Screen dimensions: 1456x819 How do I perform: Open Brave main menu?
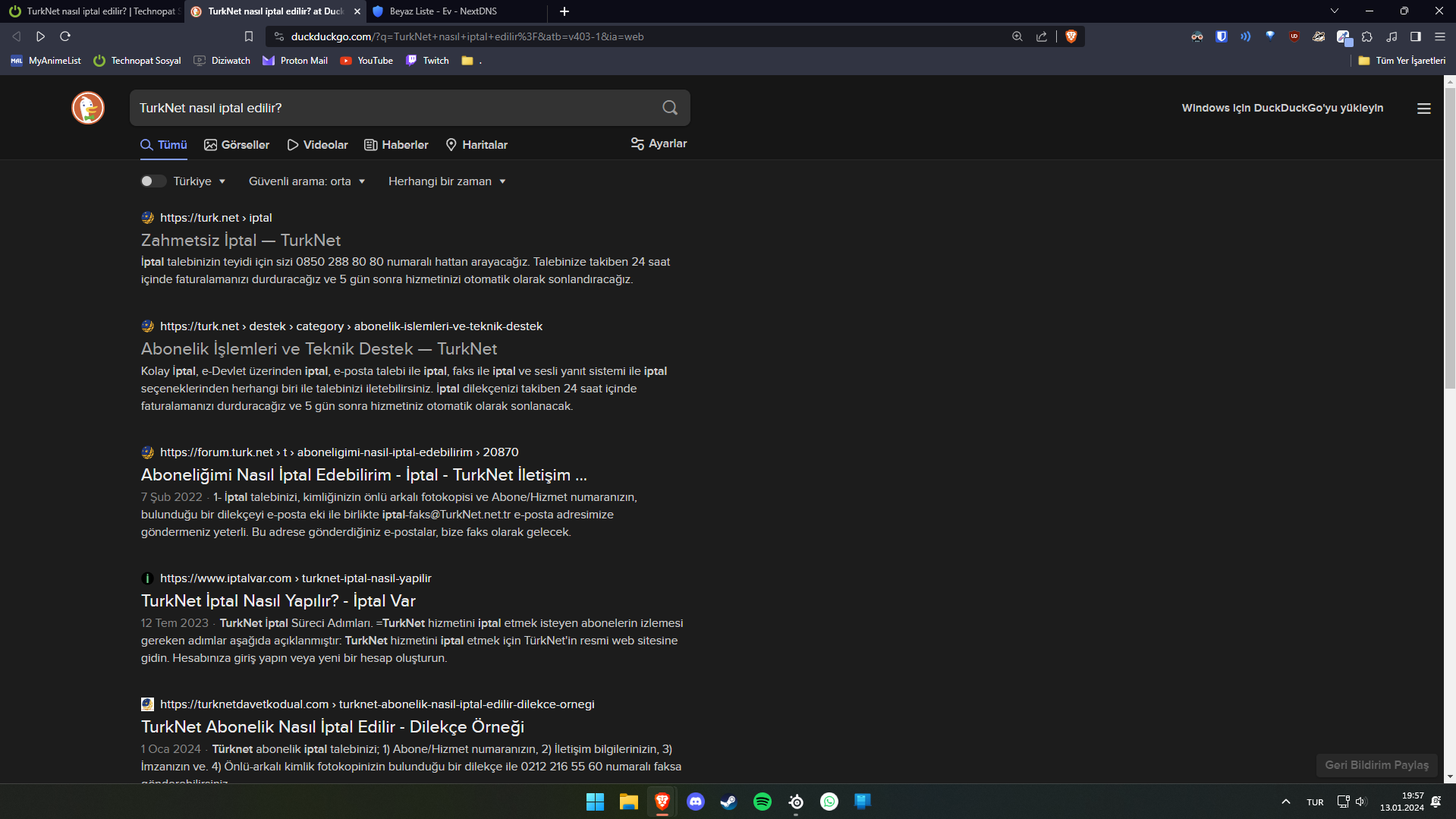(x=1440, y=36)
